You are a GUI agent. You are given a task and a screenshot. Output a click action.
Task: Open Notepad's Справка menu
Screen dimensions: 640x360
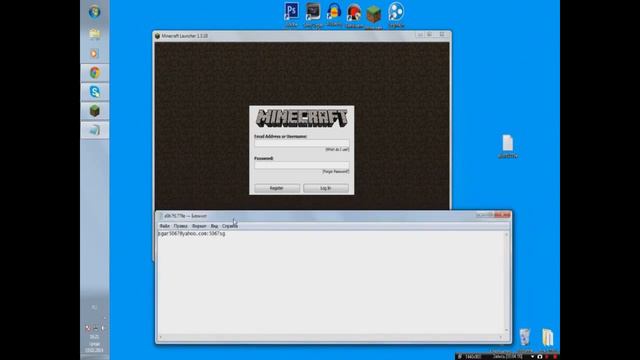pyautogui.click(x=230, y=226)
